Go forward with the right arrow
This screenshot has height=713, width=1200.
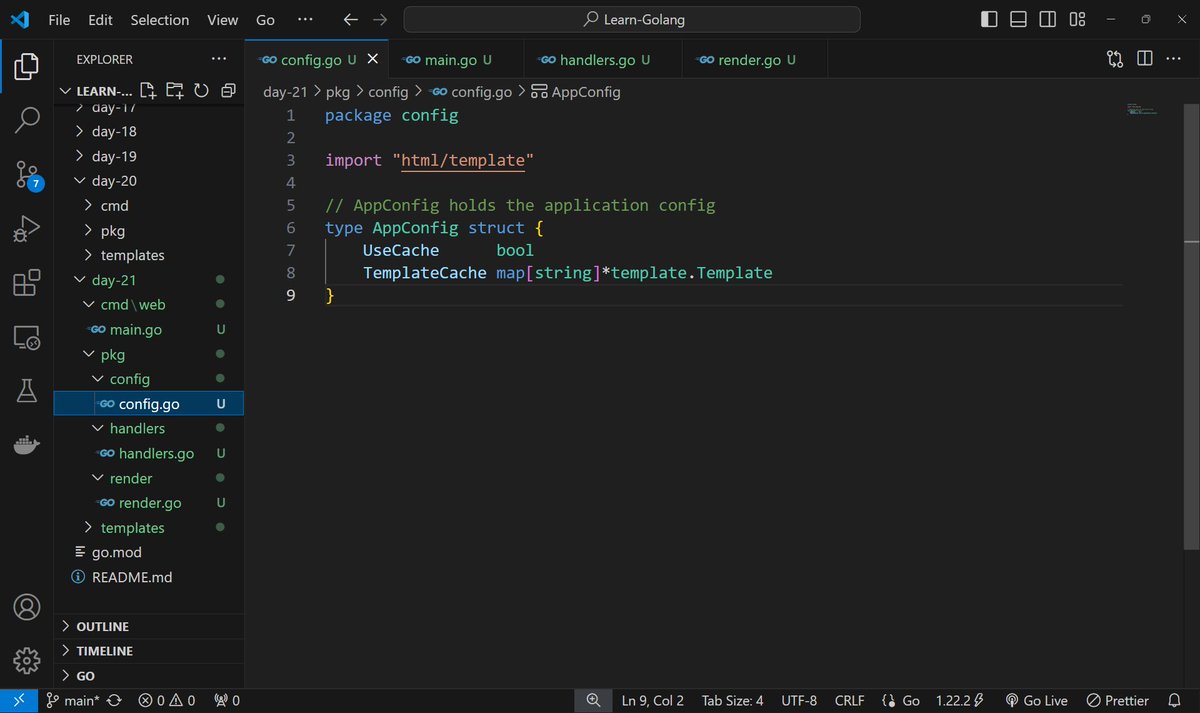[380, 19]
